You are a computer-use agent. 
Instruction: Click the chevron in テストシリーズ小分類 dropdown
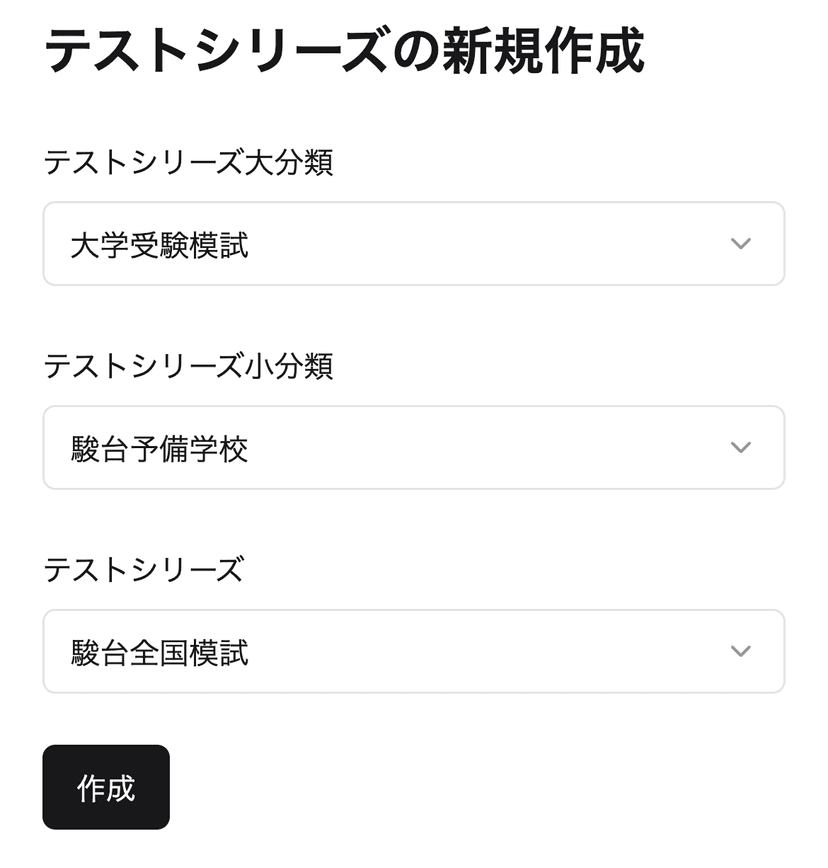[740, 447]
